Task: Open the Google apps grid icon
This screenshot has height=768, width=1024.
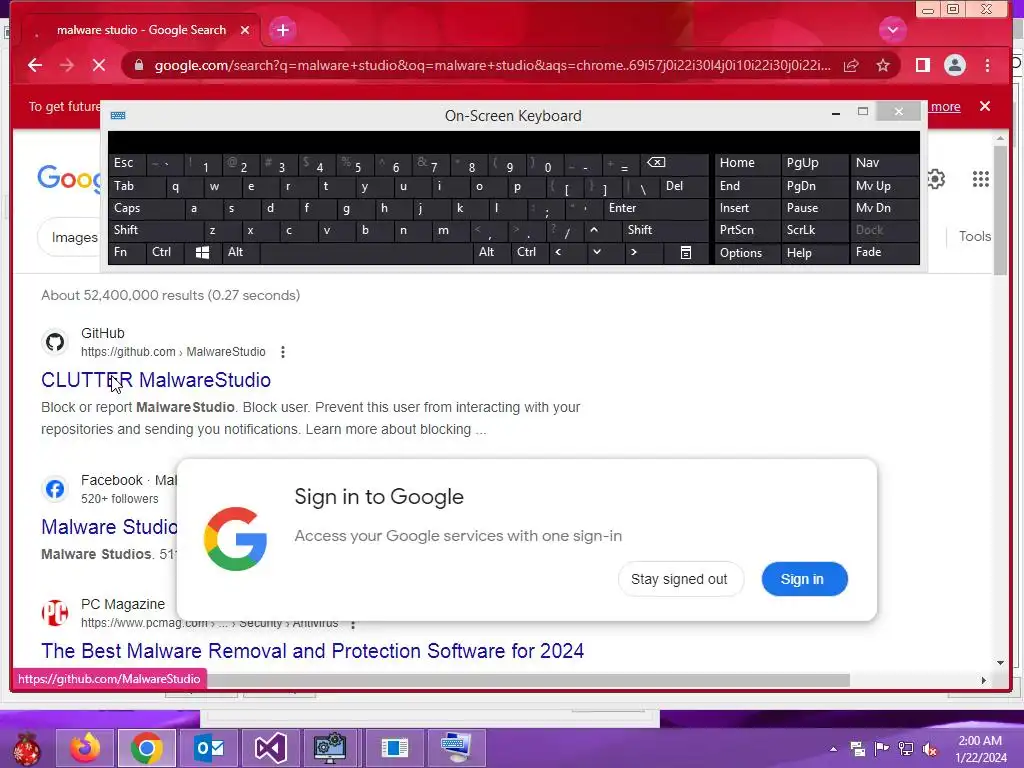Action: tap(980, 179)
